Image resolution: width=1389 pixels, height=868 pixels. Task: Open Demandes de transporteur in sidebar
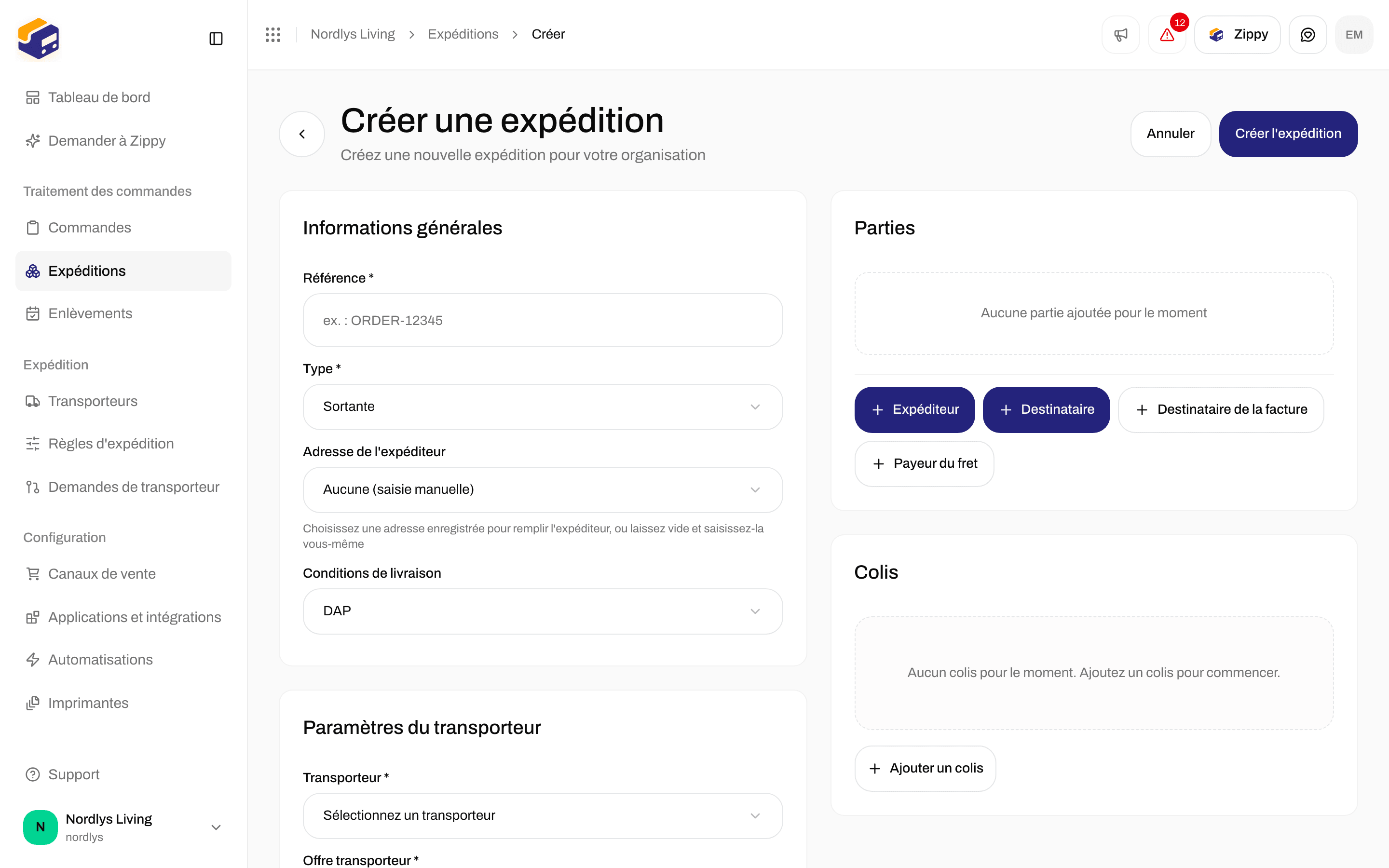[123, 487]
